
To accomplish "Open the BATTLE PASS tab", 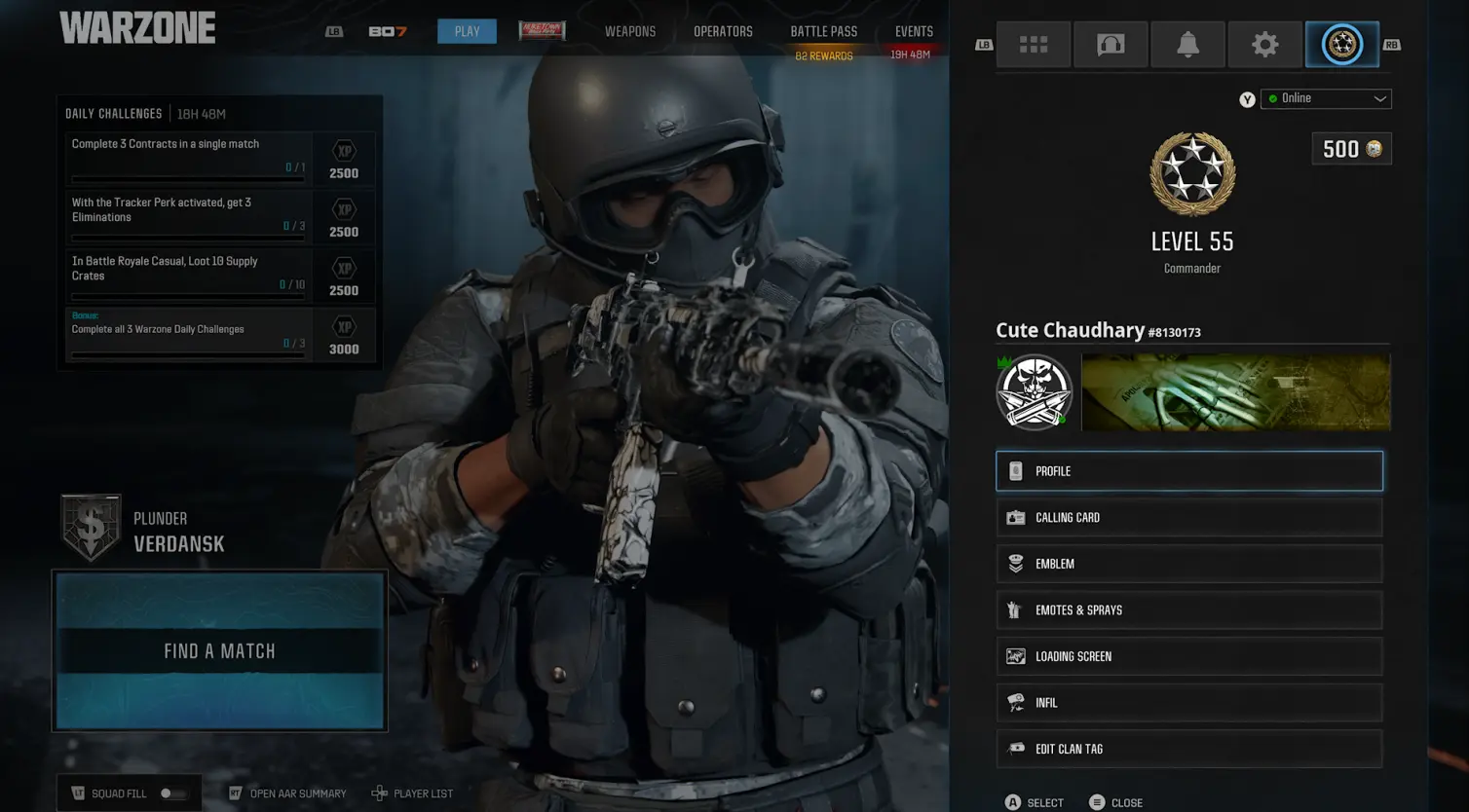I will [x=824, y=32].
